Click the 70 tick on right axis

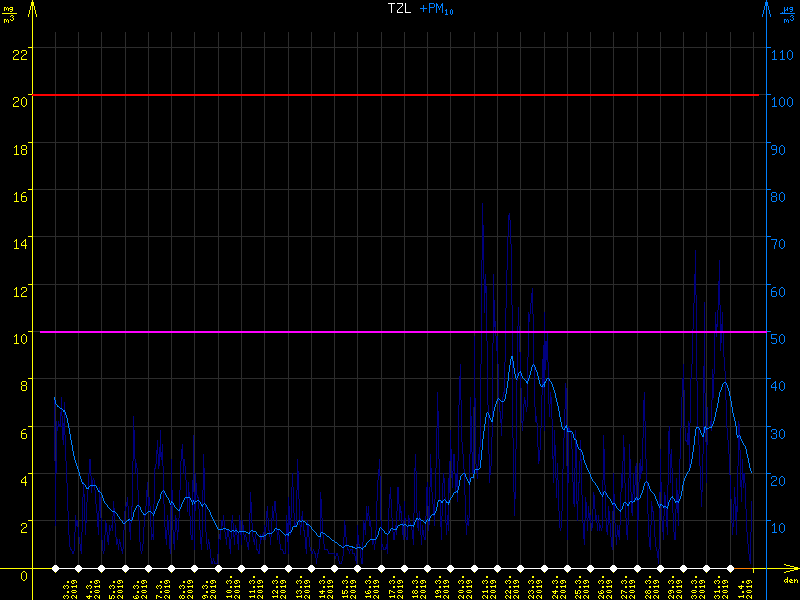tap(780, 242)
